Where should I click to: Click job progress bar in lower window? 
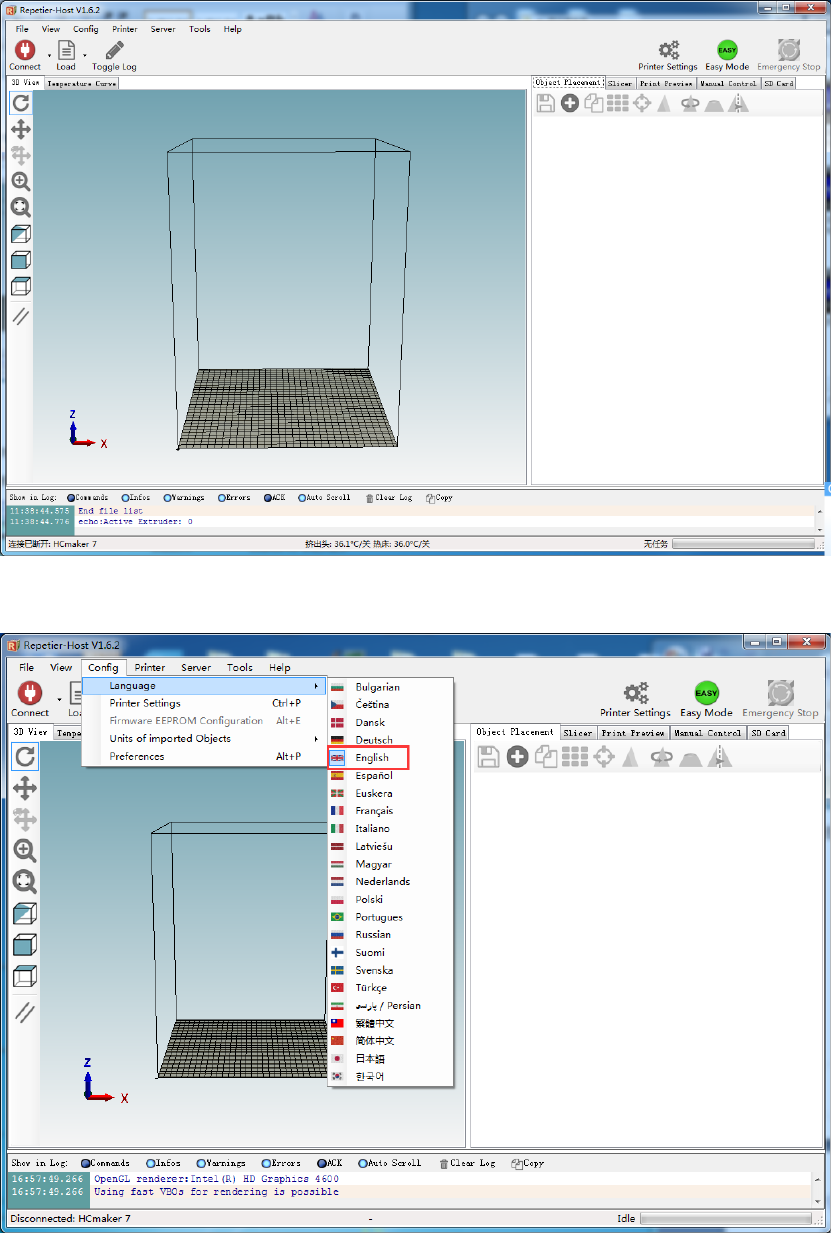tap(724, 1219)
